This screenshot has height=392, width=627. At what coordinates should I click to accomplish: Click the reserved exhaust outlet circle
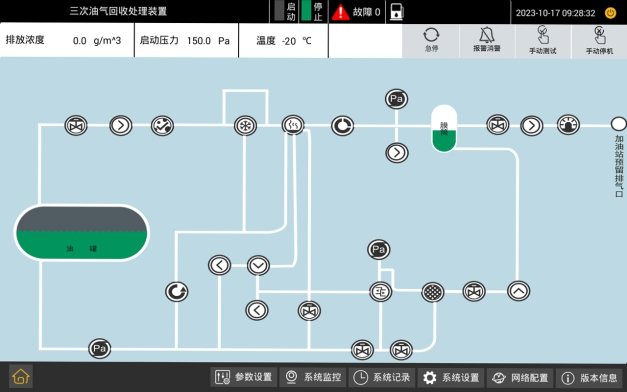pyautogui.click(x=619, y=124)
